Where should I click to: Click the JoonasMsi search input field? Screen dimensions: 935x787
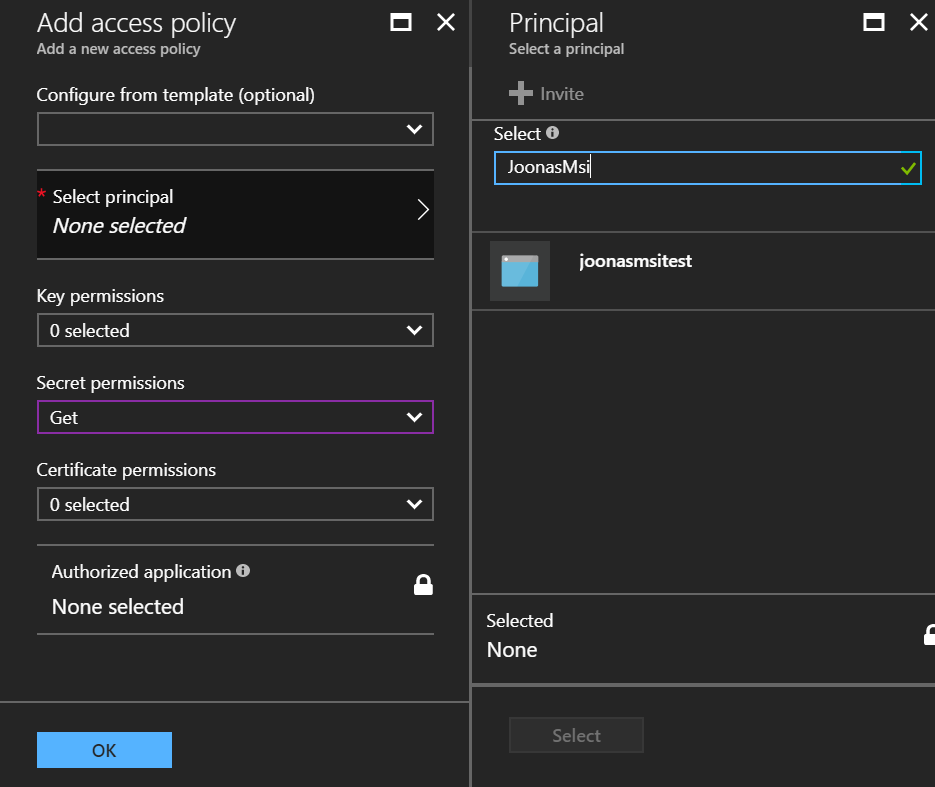[x=695, y=168]
